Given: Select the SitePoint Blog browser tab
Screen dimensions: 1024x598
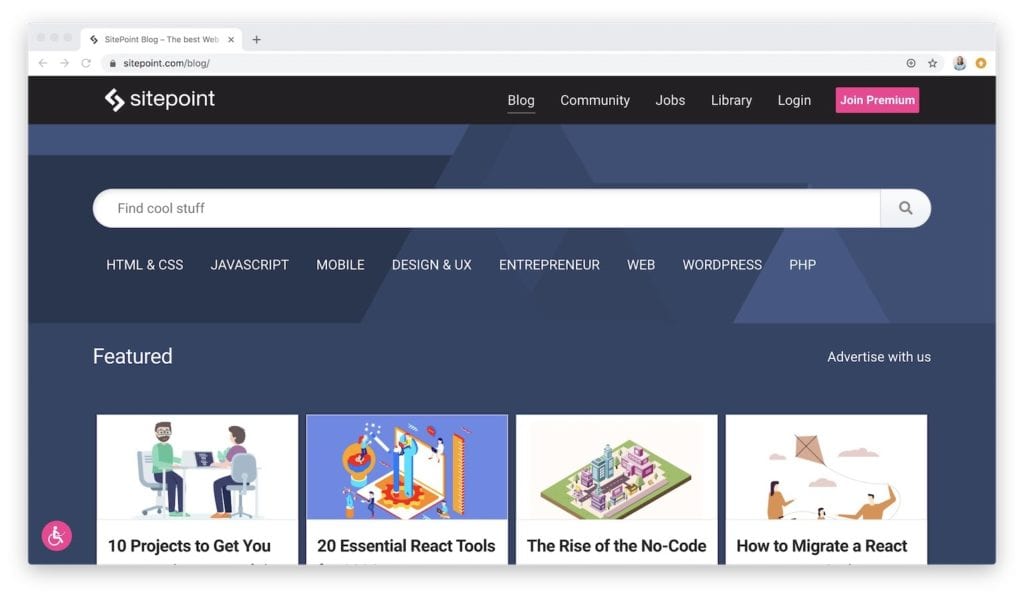Looking at the screenshot, I should [x=161, y=40].
